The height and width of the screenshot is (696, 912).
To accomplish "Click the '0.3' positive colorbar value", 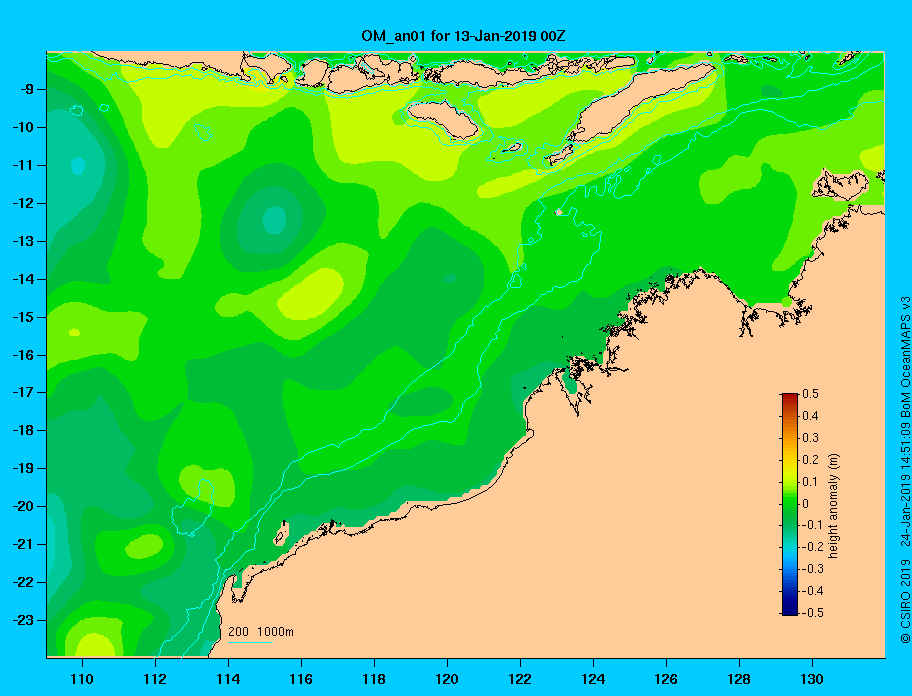I will point(810,438).
